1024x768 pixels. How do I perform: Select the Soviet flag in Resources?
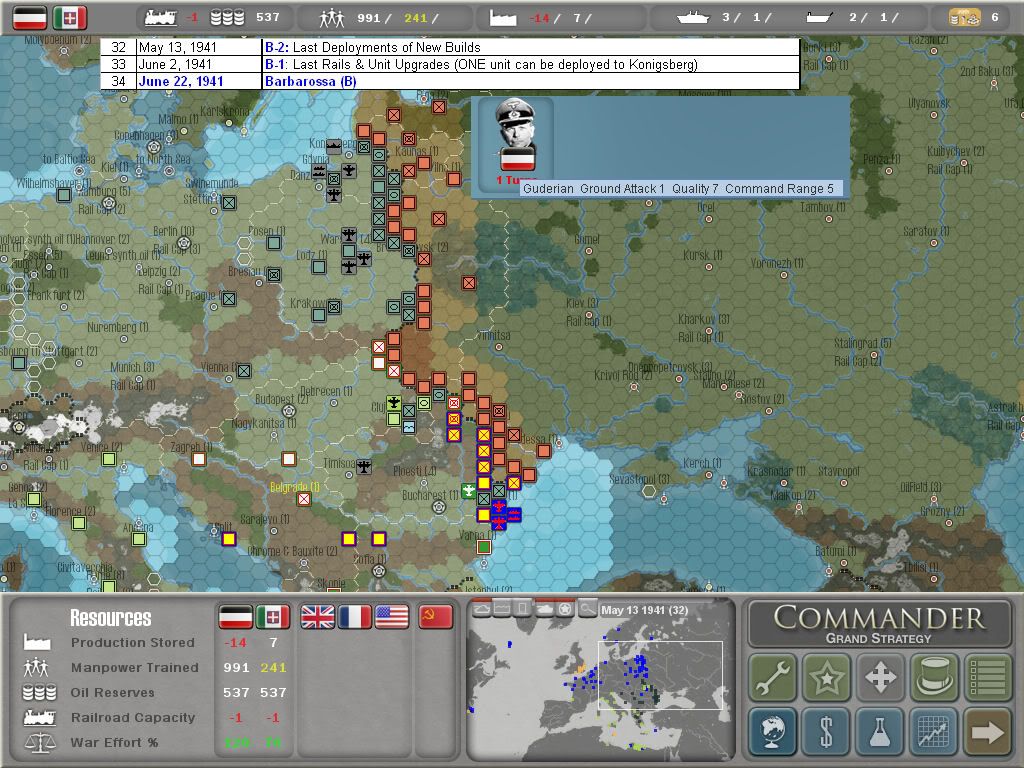tap(435, 617)
